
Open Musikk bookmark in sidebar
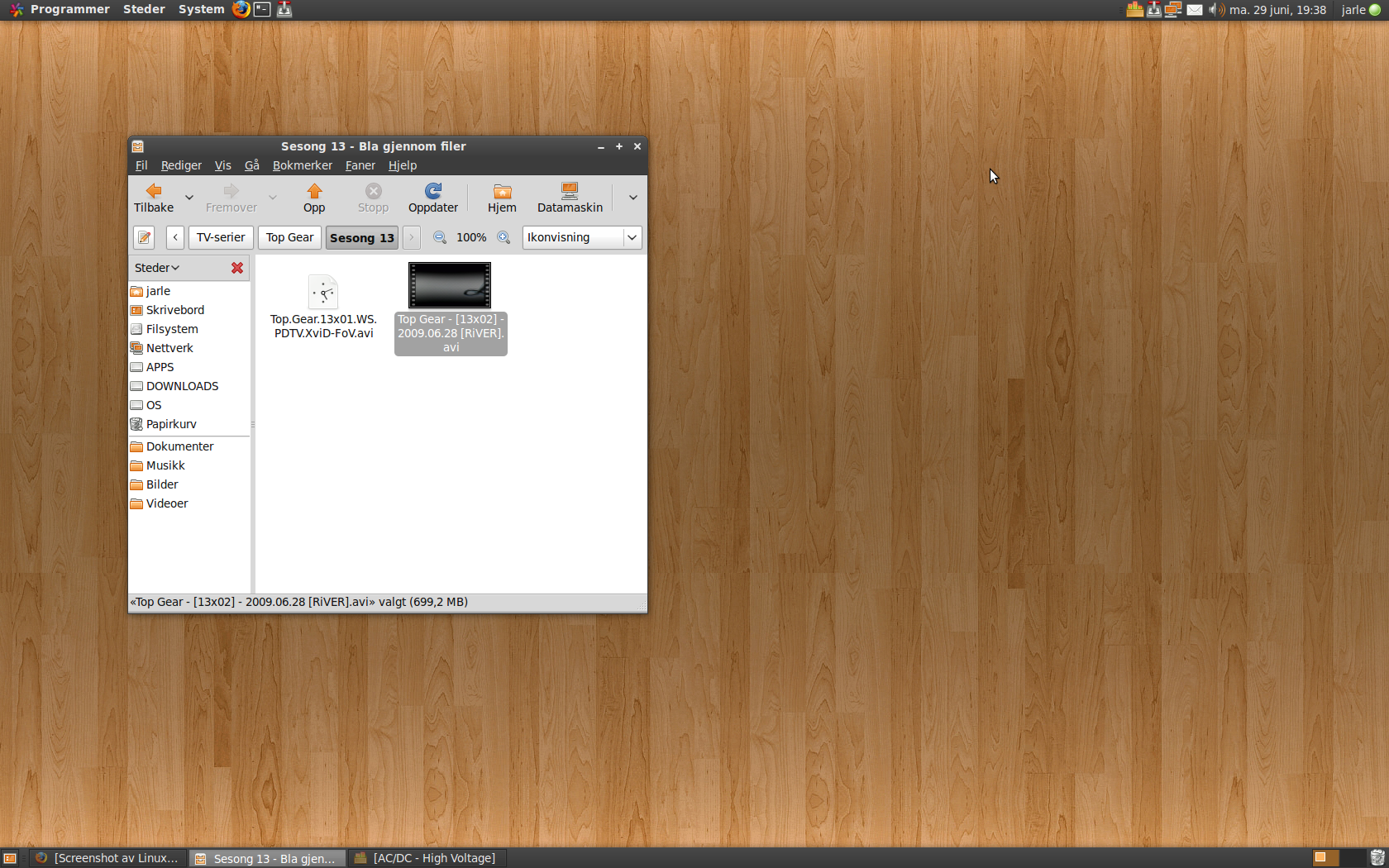189,465
